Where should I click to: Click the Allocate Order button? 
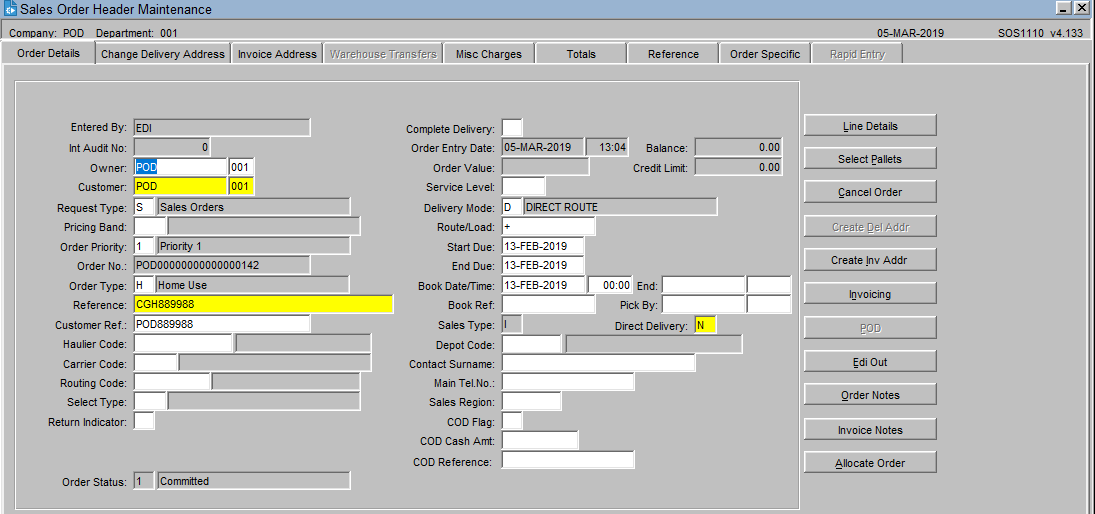point(869,463)
